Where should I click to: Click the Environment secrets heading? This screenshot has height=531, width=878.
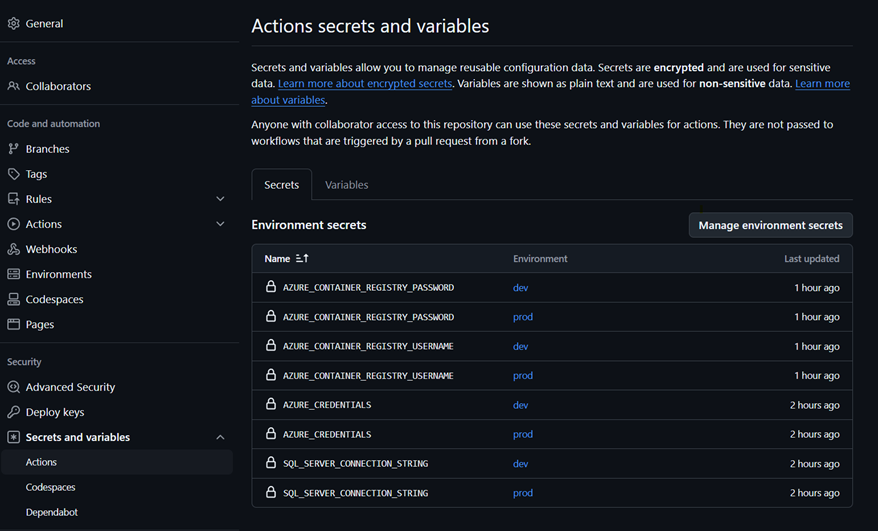309,225
